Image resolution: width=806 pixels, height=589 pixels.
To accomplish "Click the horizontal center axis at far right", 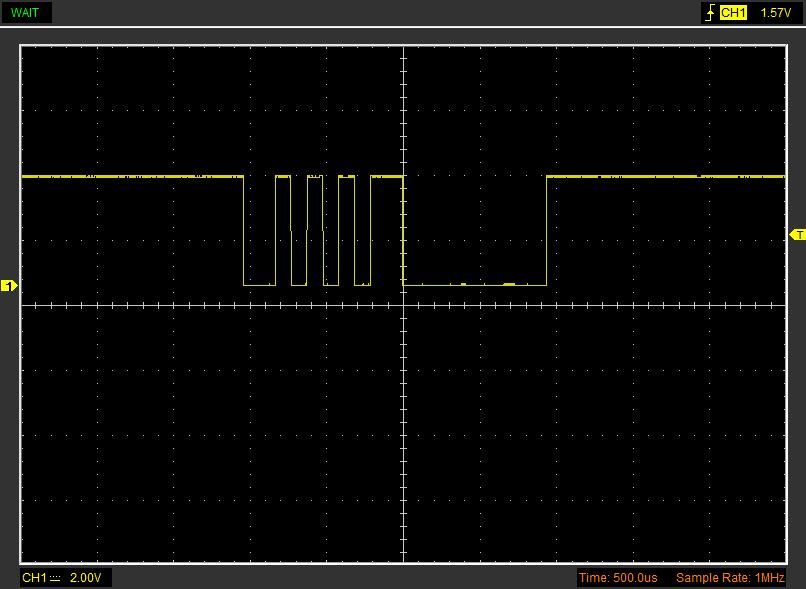I will 770,305.
